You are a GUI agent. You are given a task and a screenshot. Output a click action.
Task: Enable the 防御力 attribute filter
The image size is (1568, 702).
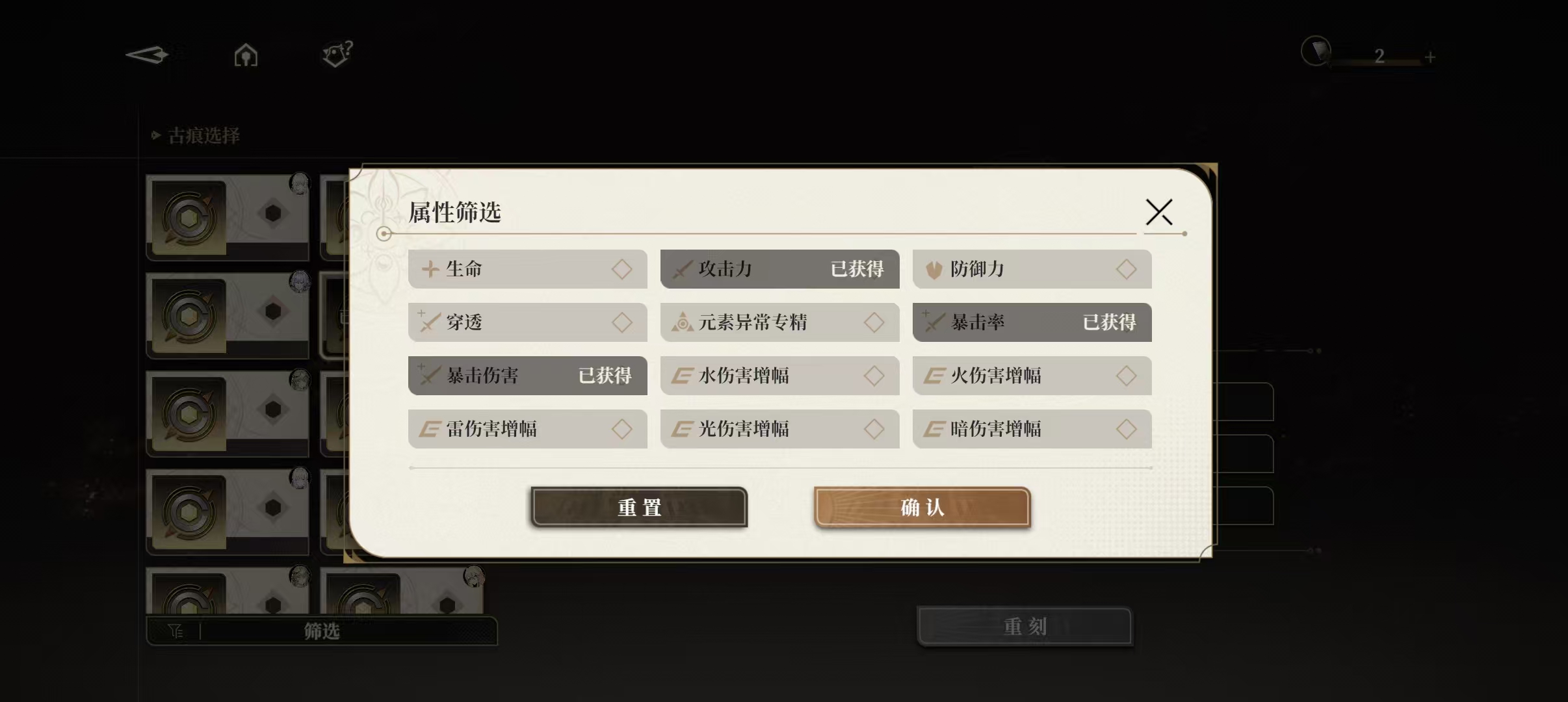click(x=1032, y=269)
